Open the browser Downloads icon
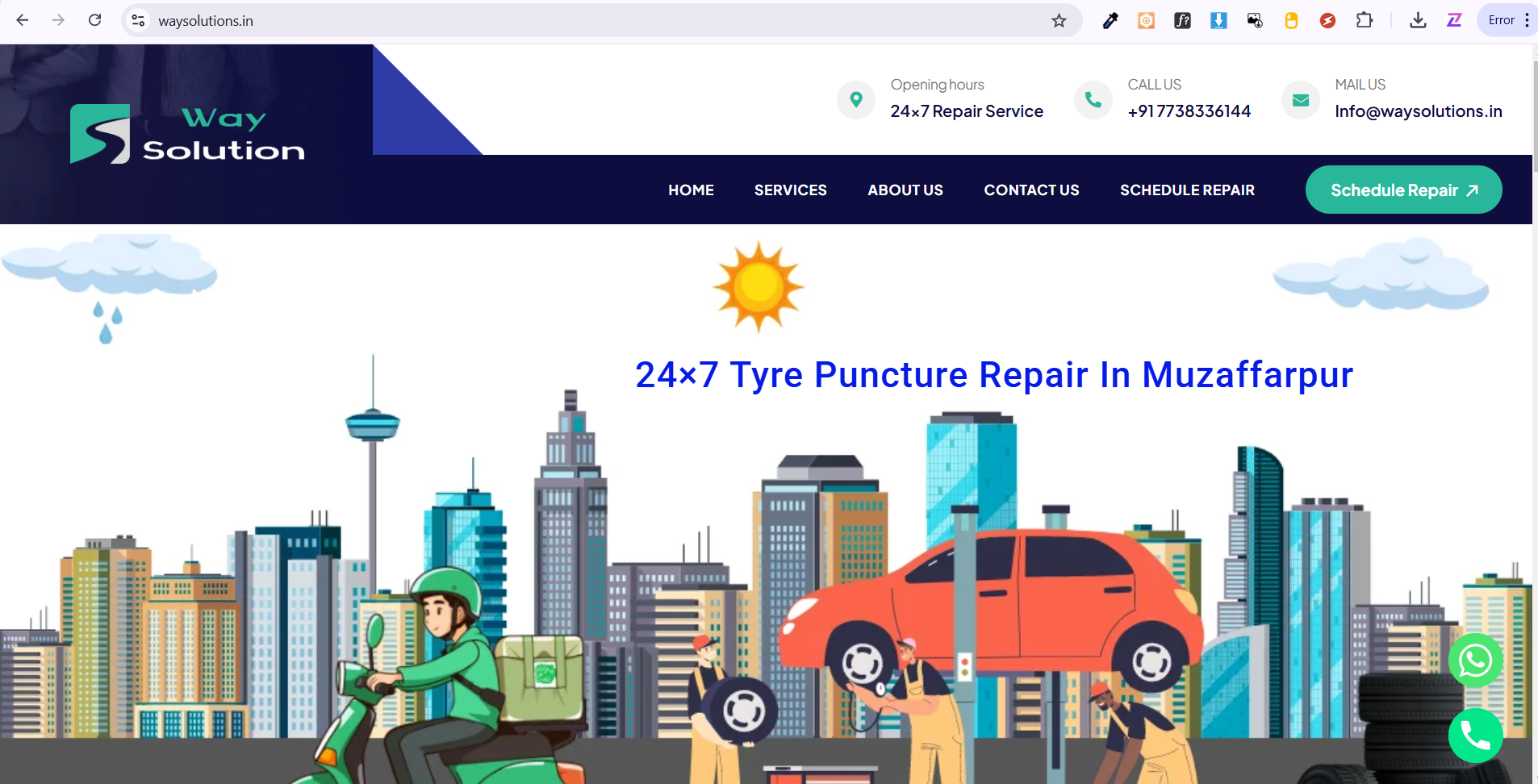This screenshot has width=1538, height=784. click(1418, 21)
